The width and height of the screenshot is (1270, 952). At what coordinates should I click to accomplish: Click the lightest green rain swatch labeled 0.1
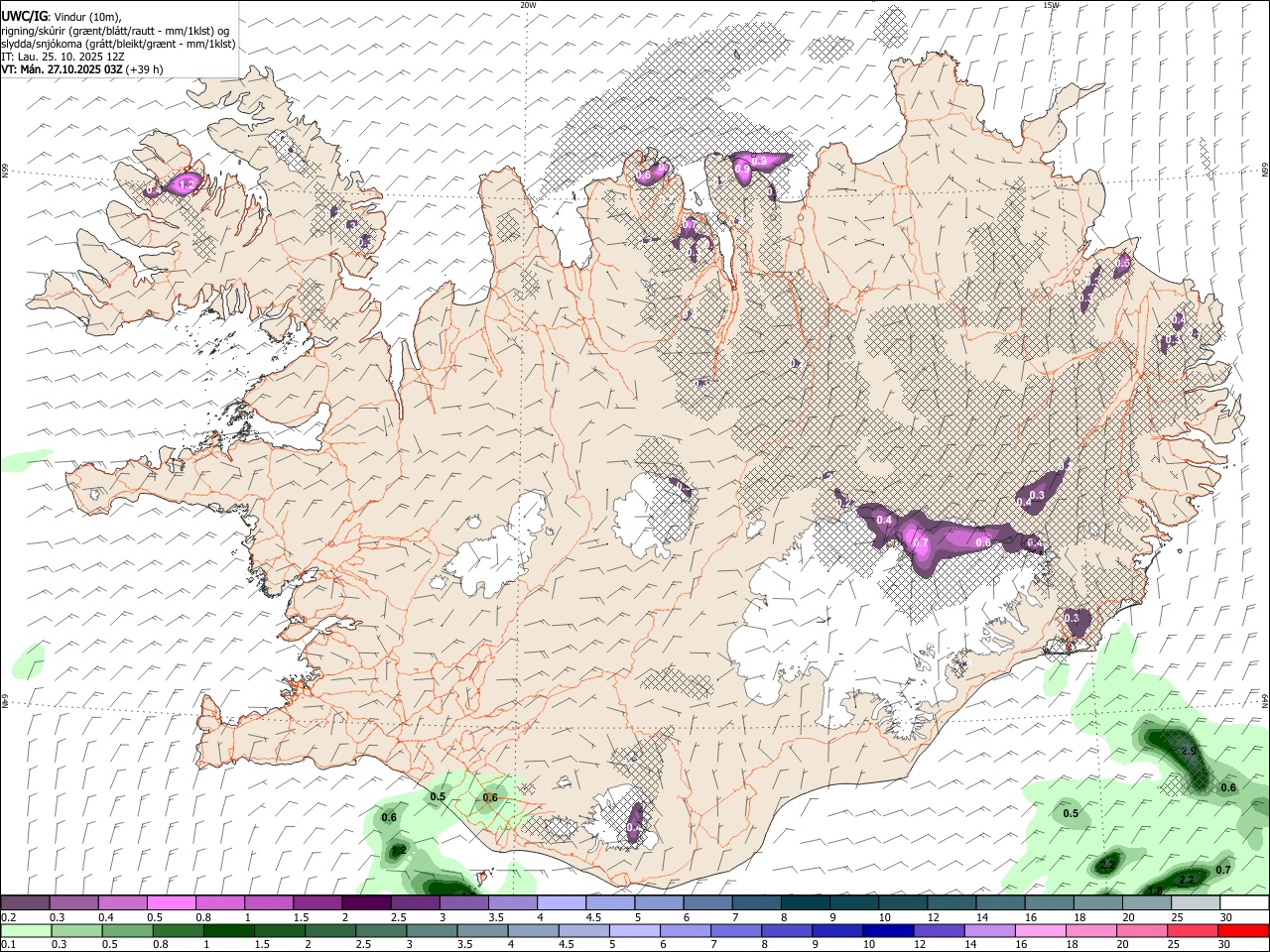pos(26,930)
